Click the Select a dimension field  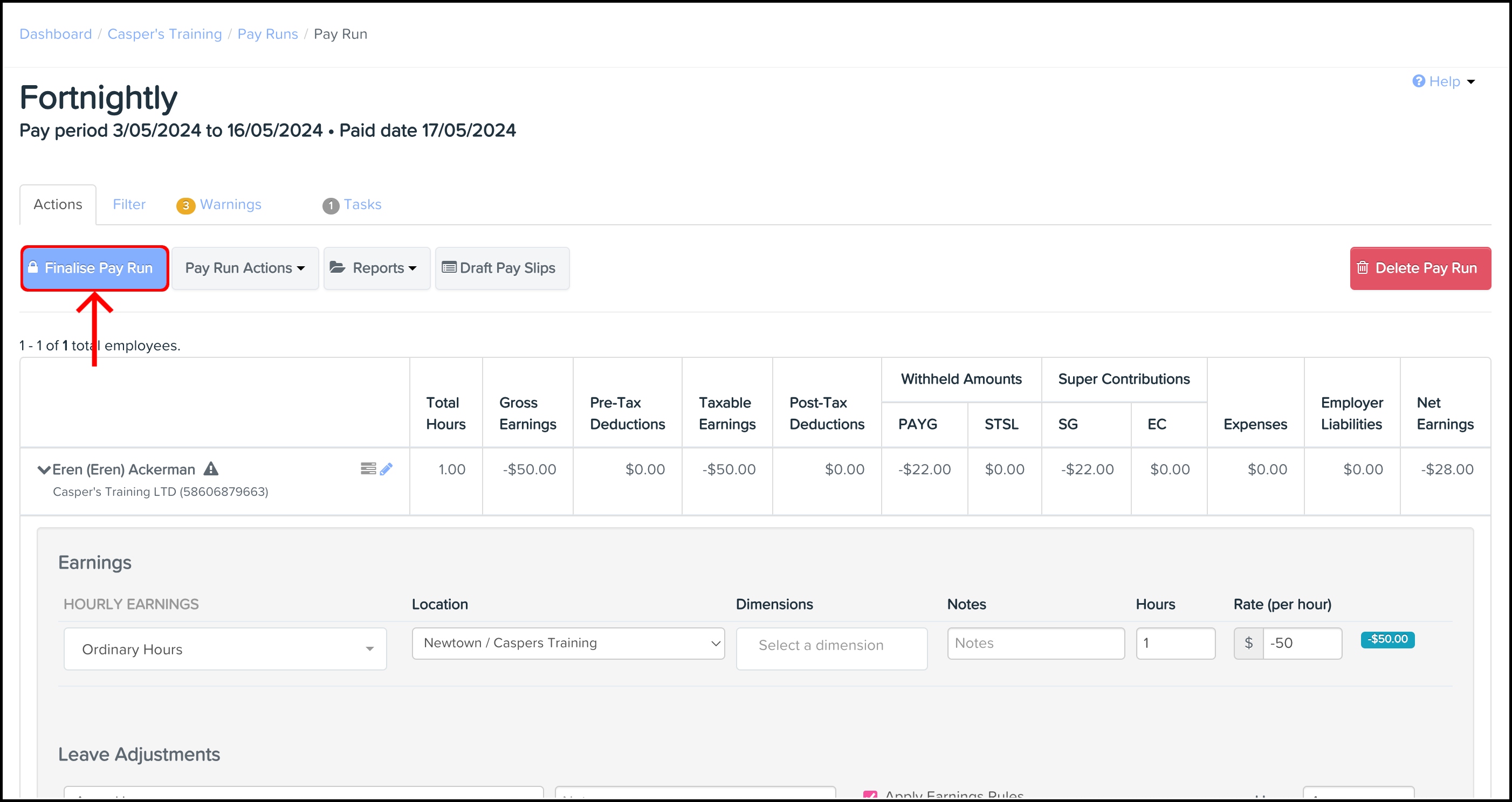click(831, 645)
